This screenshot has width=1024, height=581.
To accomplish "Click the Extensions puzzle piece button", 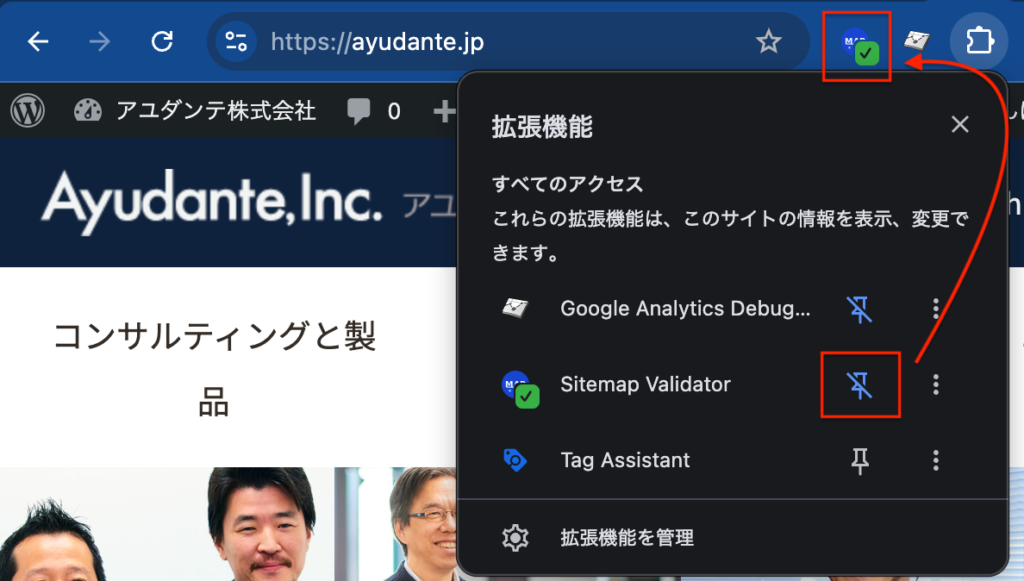I will (979, 41).
